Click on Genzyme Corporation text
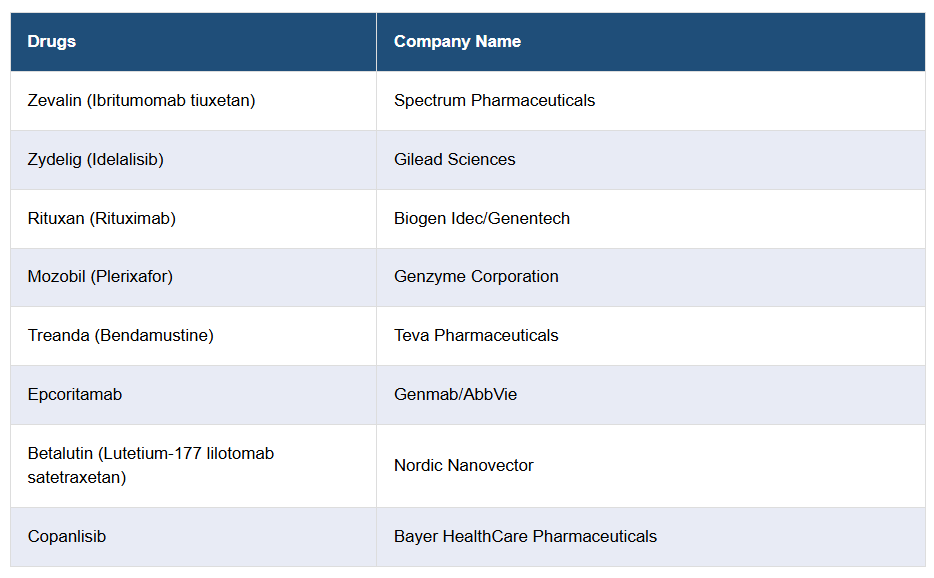Image resolution: width=934 pixels, height=578 pixels. [476, 277]
